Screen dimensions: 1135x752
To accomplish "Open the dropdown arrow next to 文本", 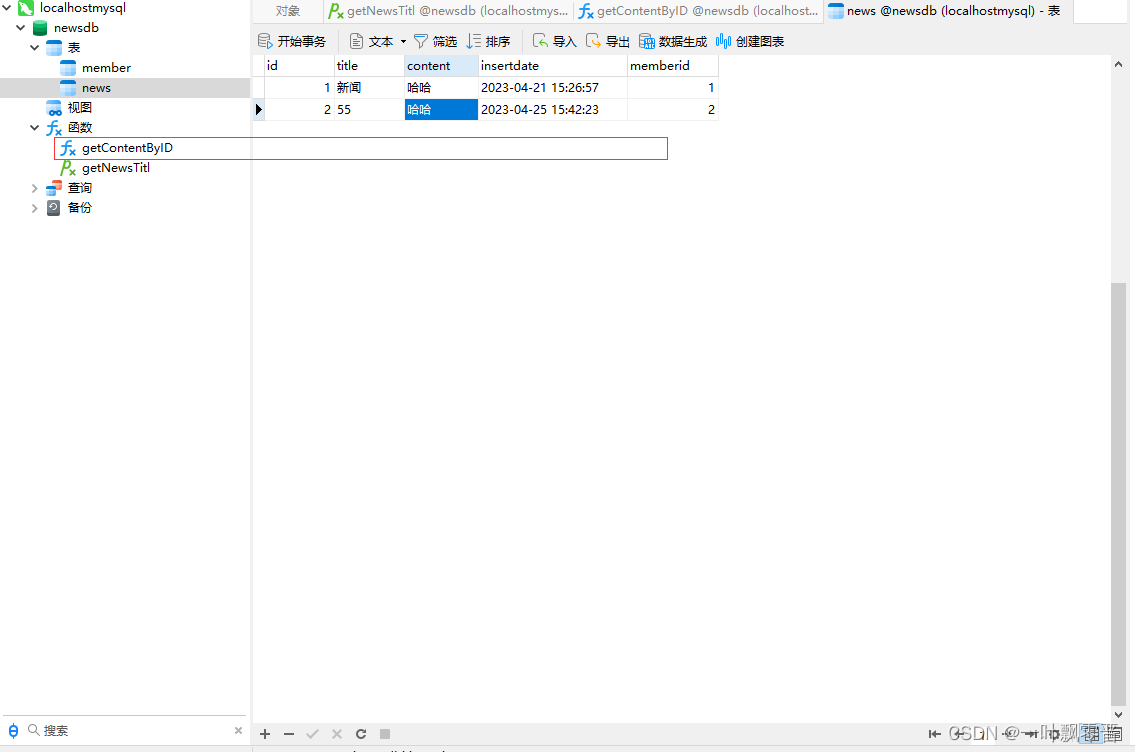I will coord(403,41).
